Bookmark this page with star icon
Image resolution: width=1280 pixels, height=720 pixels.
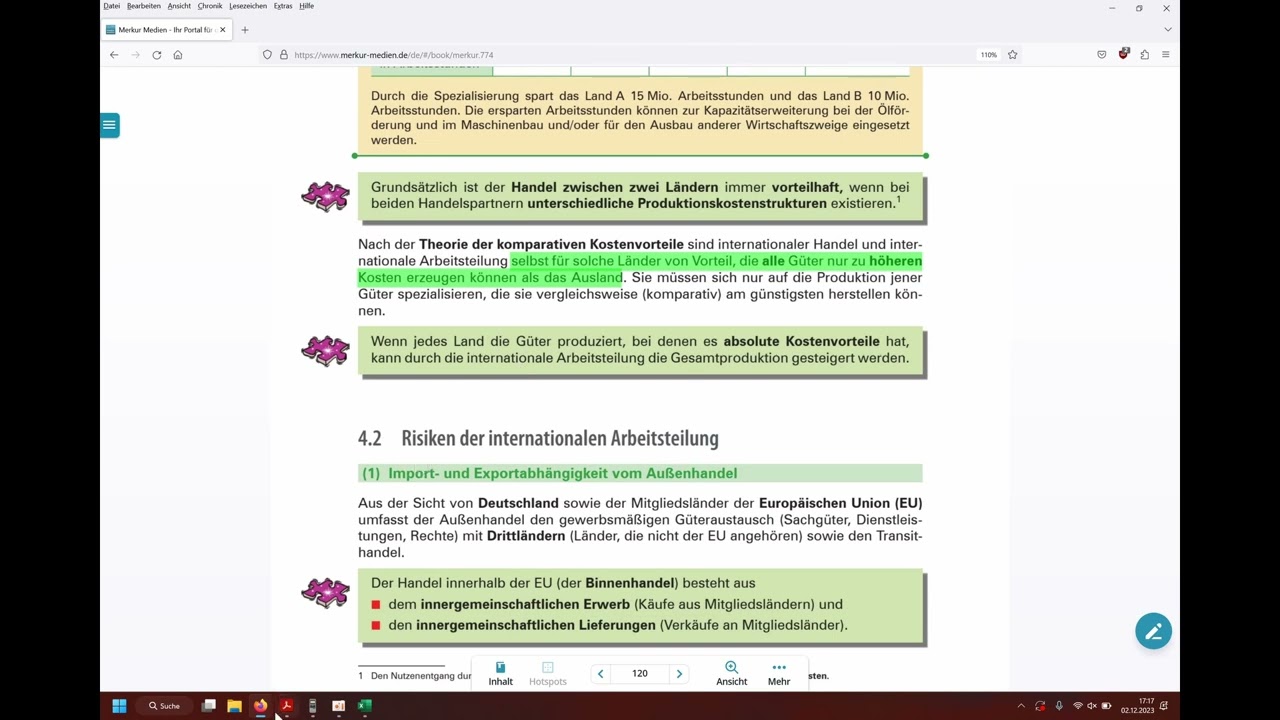tap(1012, 55)
